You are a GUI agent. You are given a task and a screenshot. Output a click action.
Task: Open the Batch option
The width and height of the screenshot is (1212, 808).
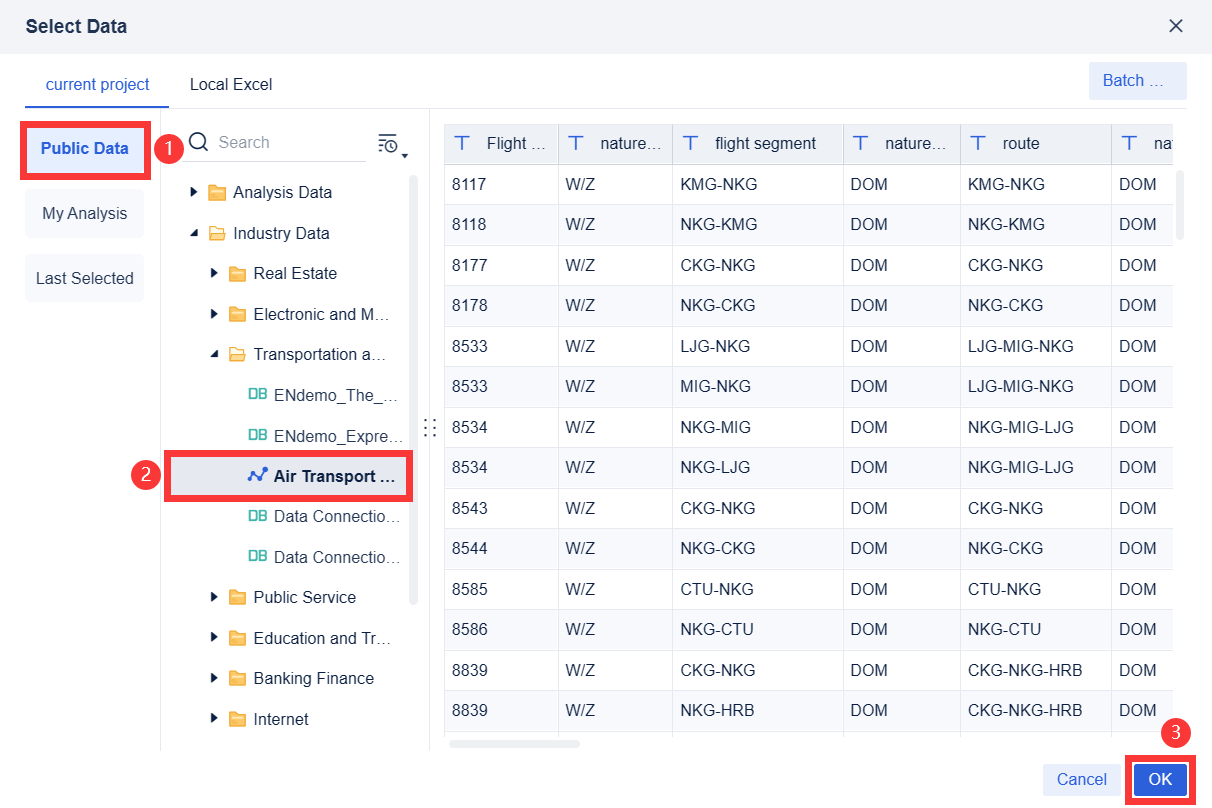pyautogui.click(x=1137, y=80)
